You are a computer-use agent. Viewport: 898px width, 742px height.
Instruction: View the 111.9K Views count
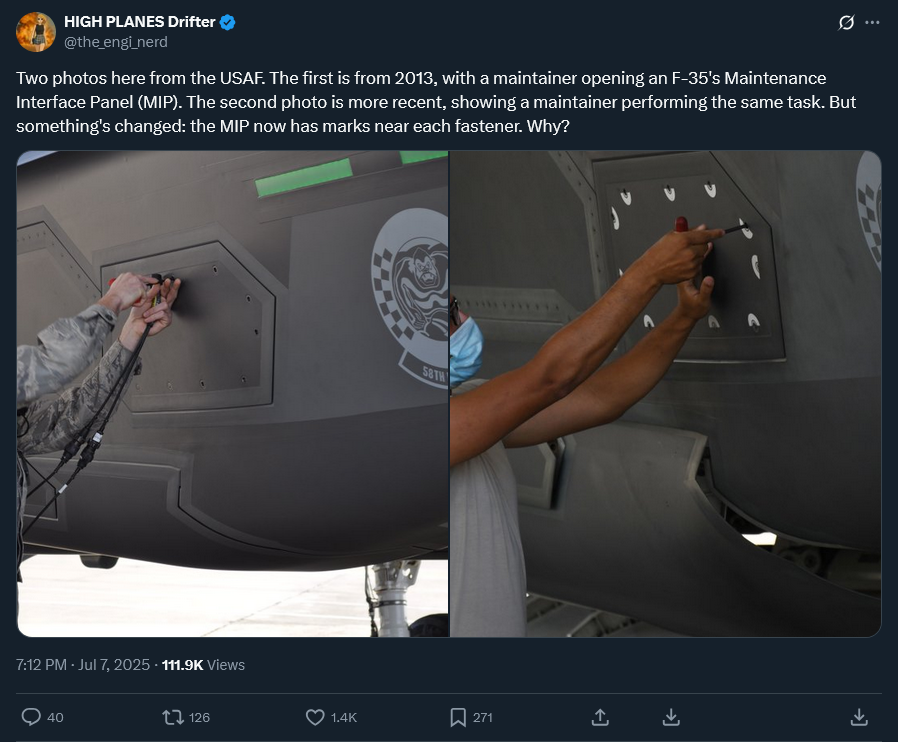203,665
